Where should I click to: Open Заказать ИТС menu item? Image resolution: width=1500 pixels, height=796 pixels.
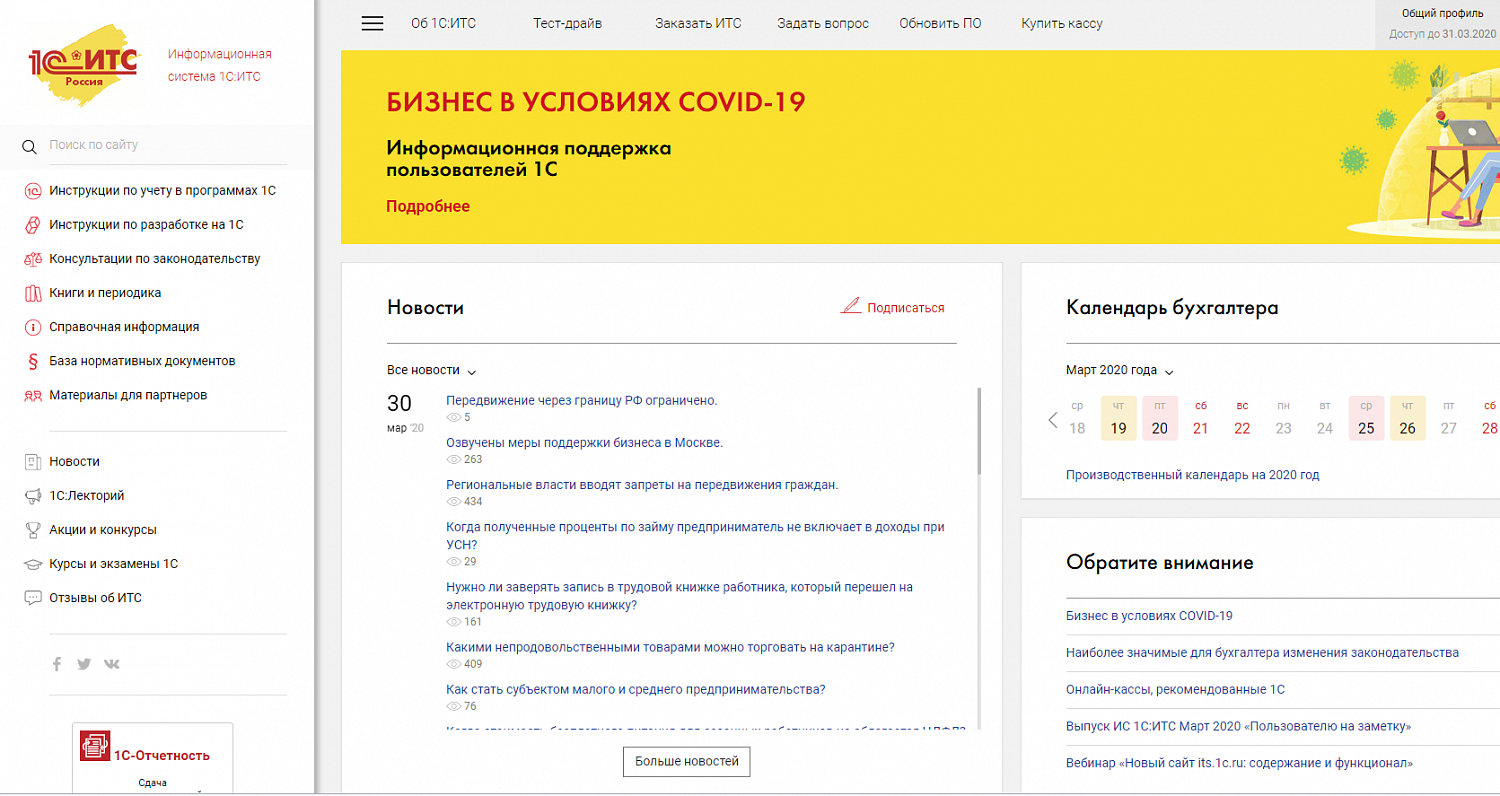point(698,23)
